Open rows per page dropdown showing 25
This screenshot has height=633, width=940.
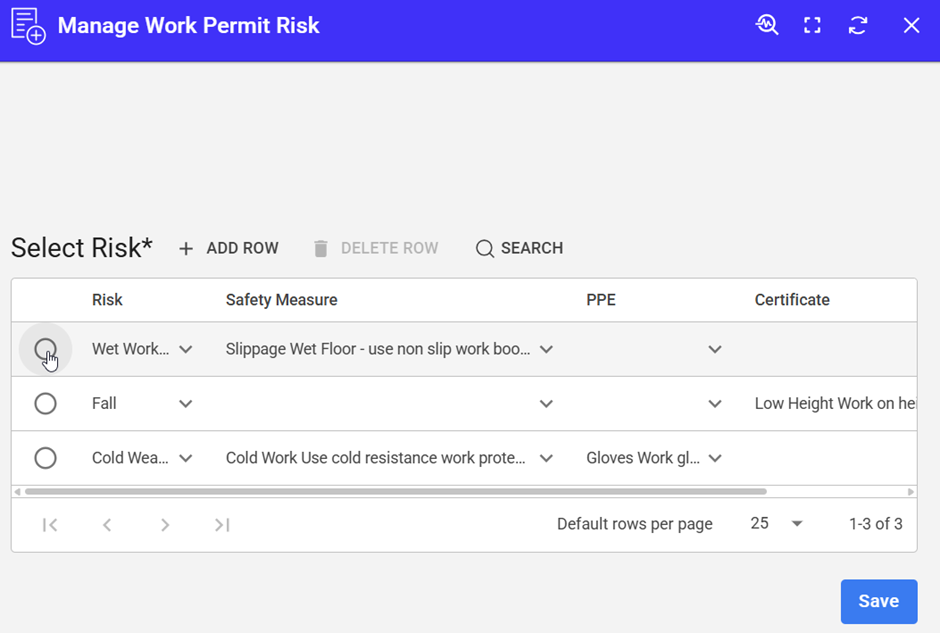pos(796,524)
